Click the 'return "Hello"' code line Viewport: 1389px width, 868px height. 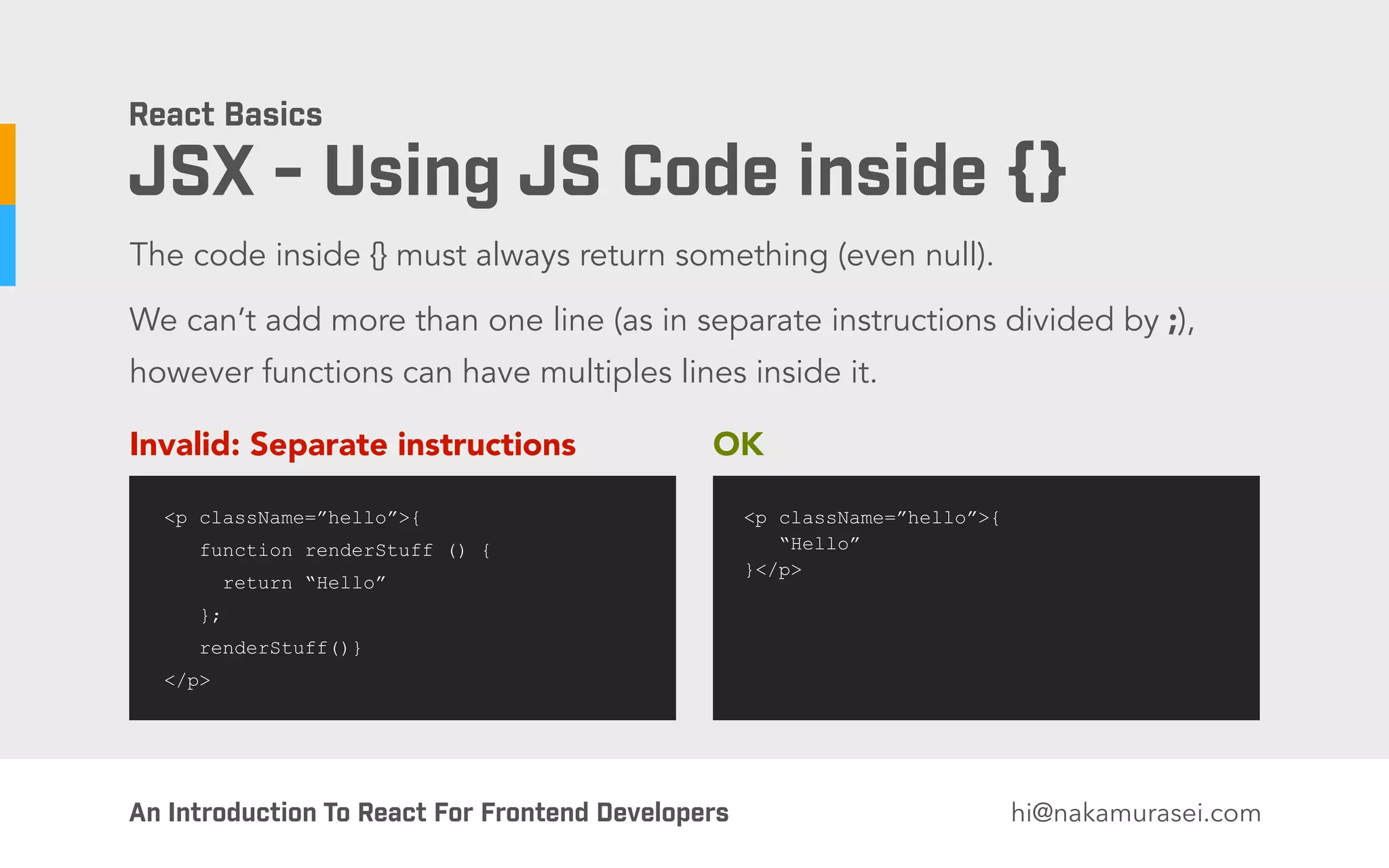click(304, 583)
